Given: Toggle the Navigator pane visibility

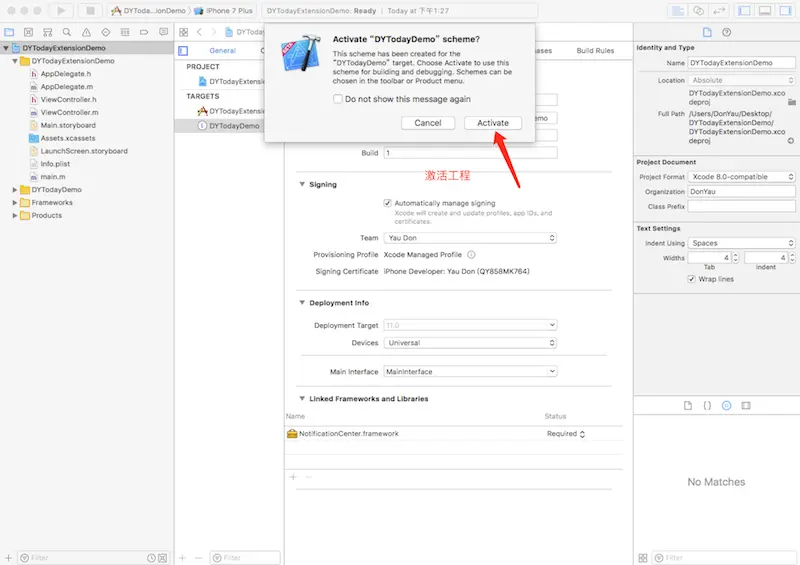Looking at the screenshot, I should (744, 11).
